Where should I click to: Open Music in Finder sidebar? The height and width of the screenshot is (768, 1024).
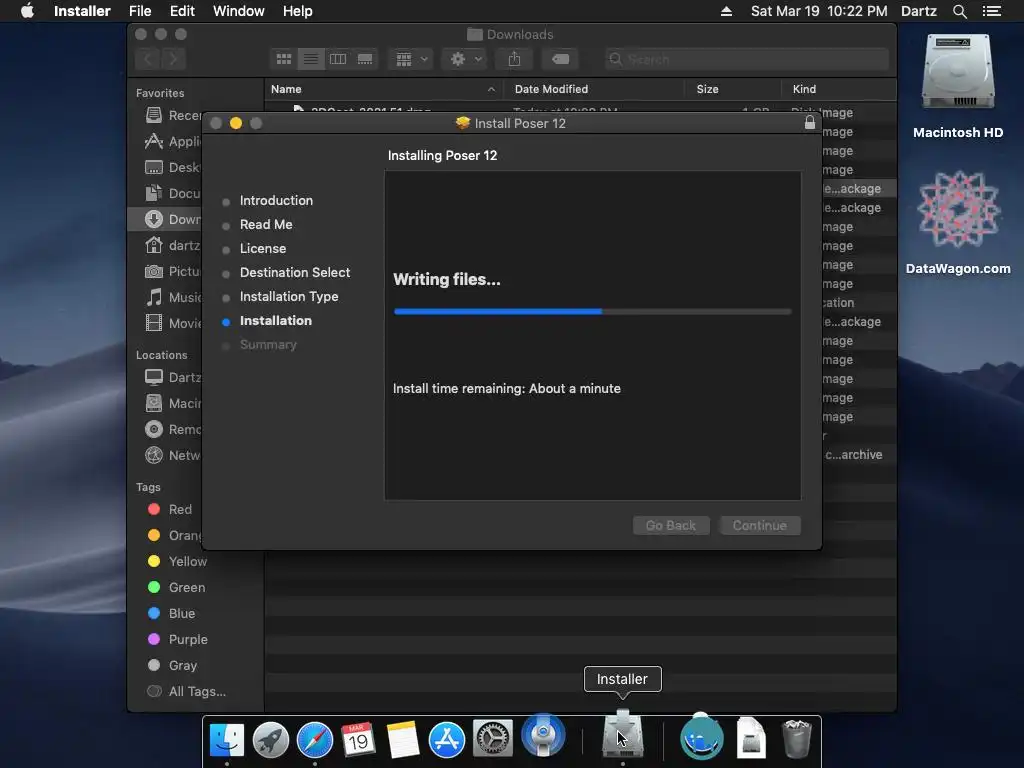(x=173, y=297)
